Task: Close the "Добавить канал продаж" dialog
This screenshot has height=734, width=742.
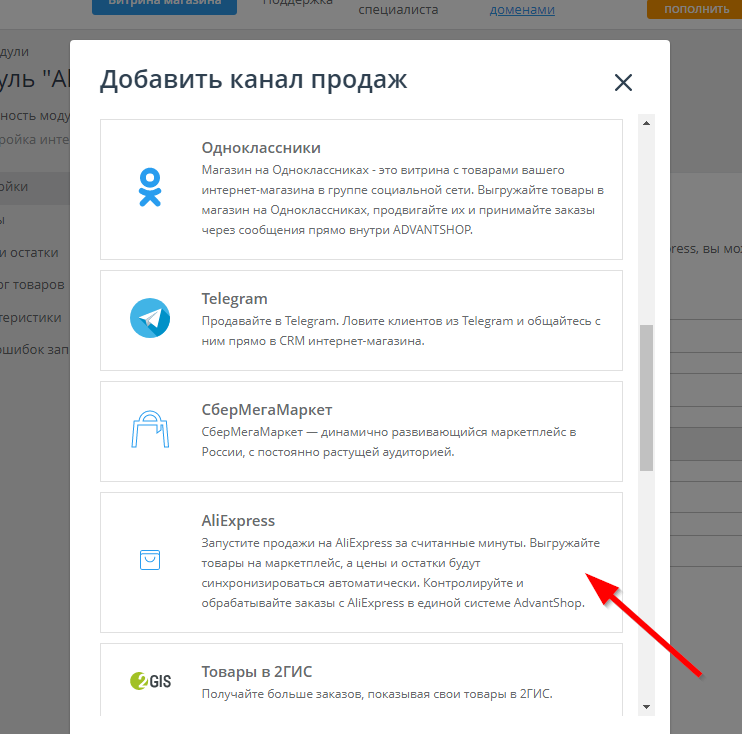Action: coord(623,82)
